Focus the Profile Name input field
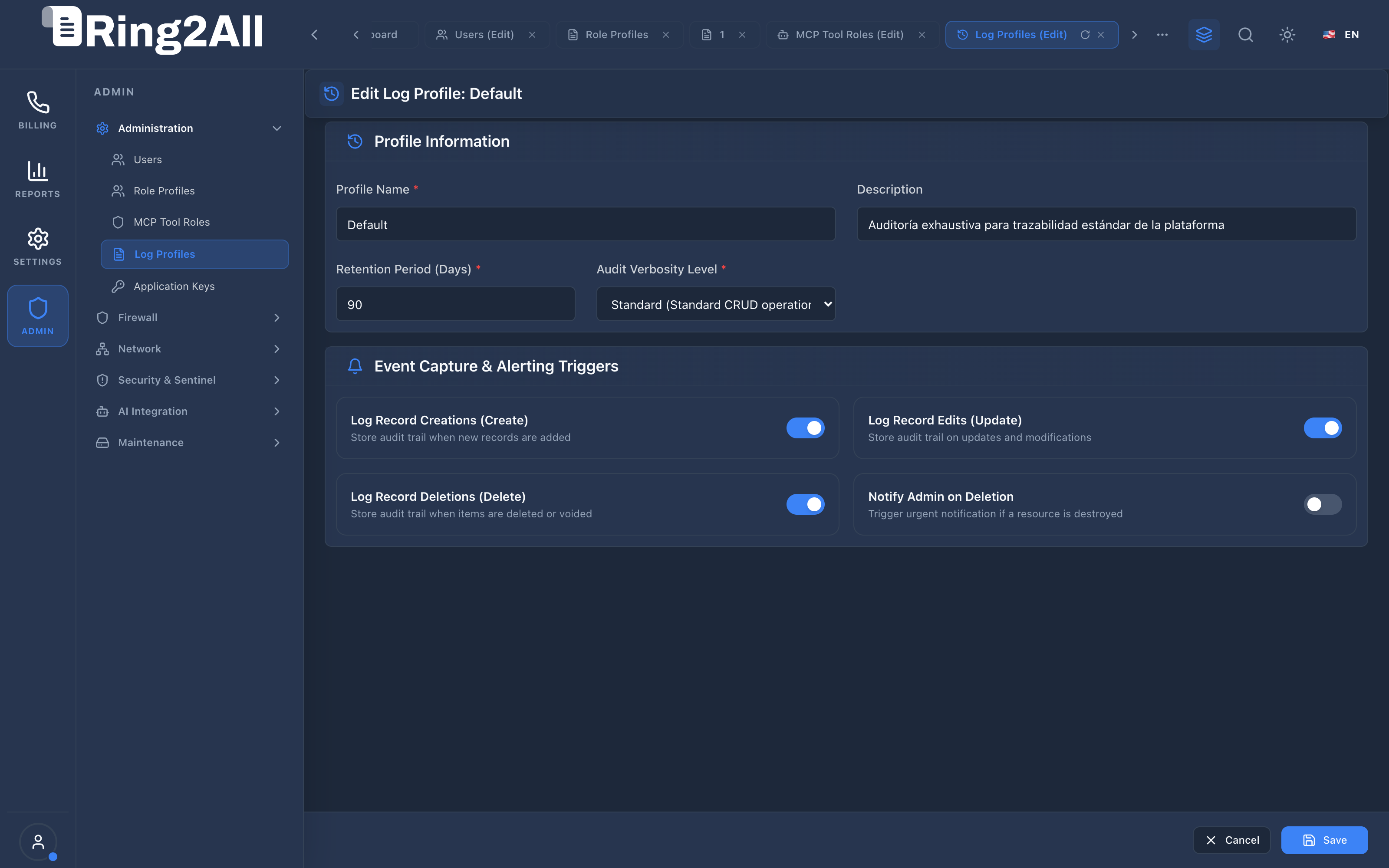 [586, 224]
